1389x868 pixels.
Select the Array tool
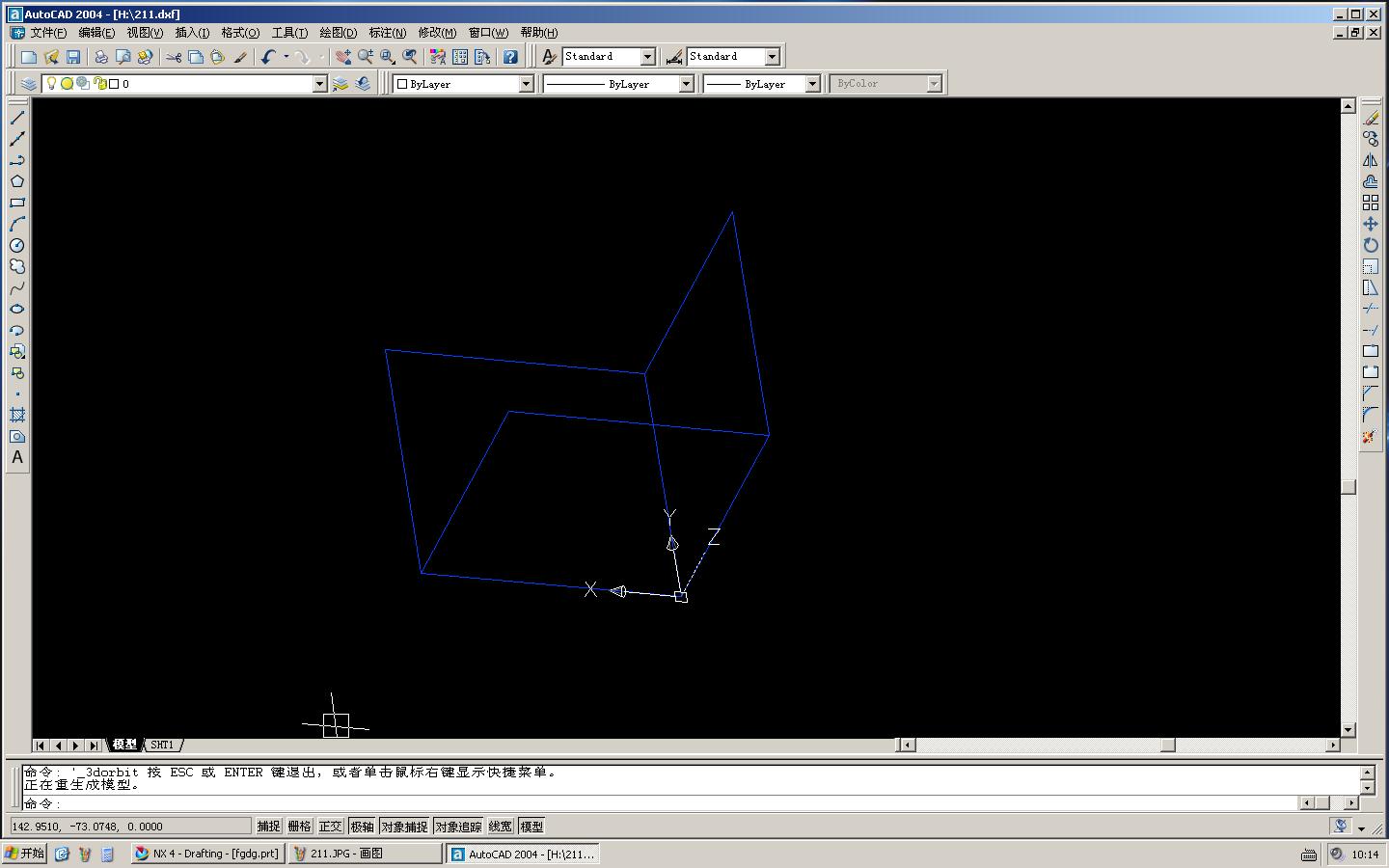[1371, 203]
